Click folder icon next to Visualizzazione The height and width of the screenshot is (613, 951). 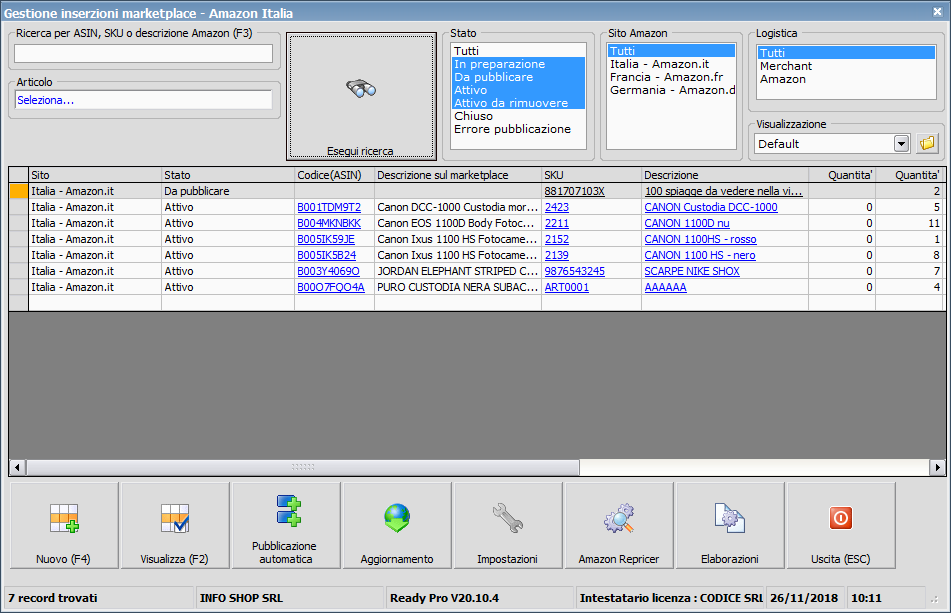(x=928, y=143)
